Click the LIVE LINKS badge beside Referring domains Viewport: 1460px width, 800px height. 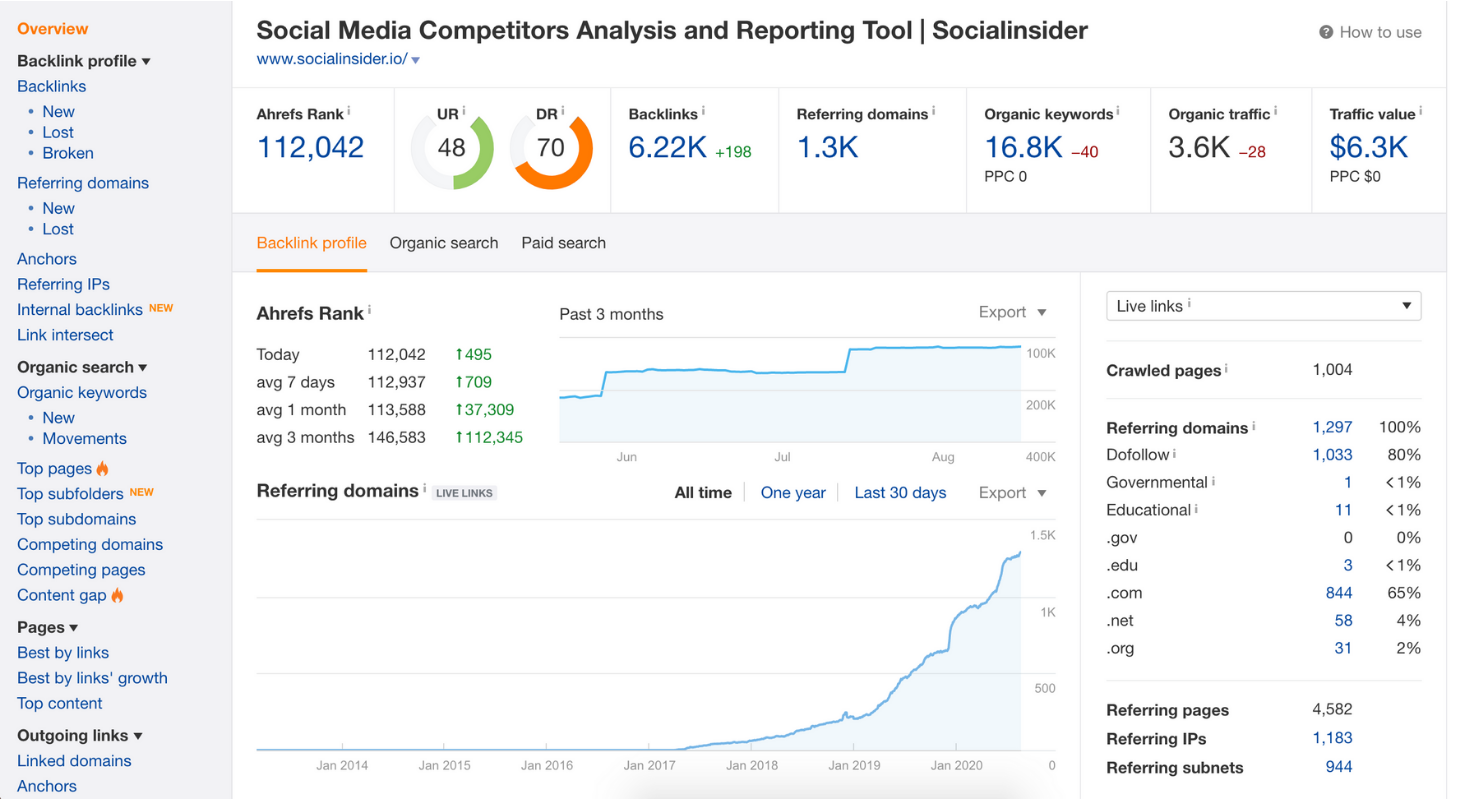click(x=464, y=493)
